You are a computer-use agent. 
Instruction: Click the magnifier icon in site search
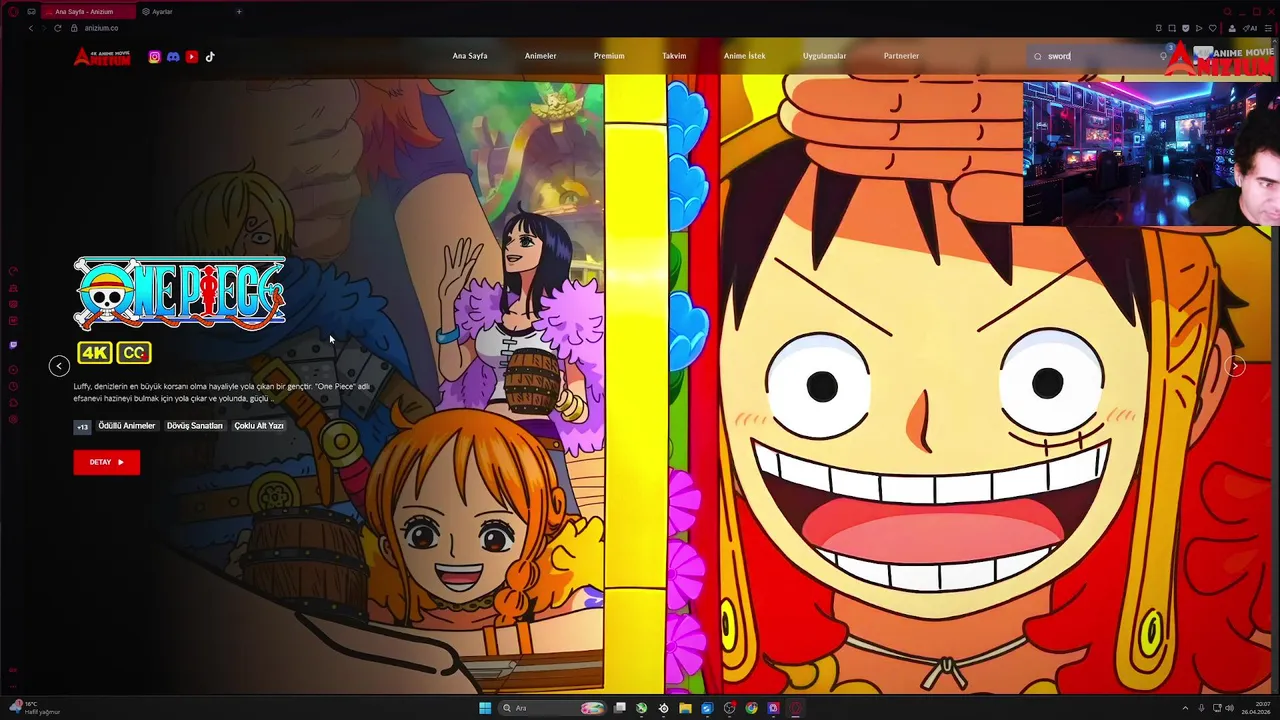coord(1038,57)
